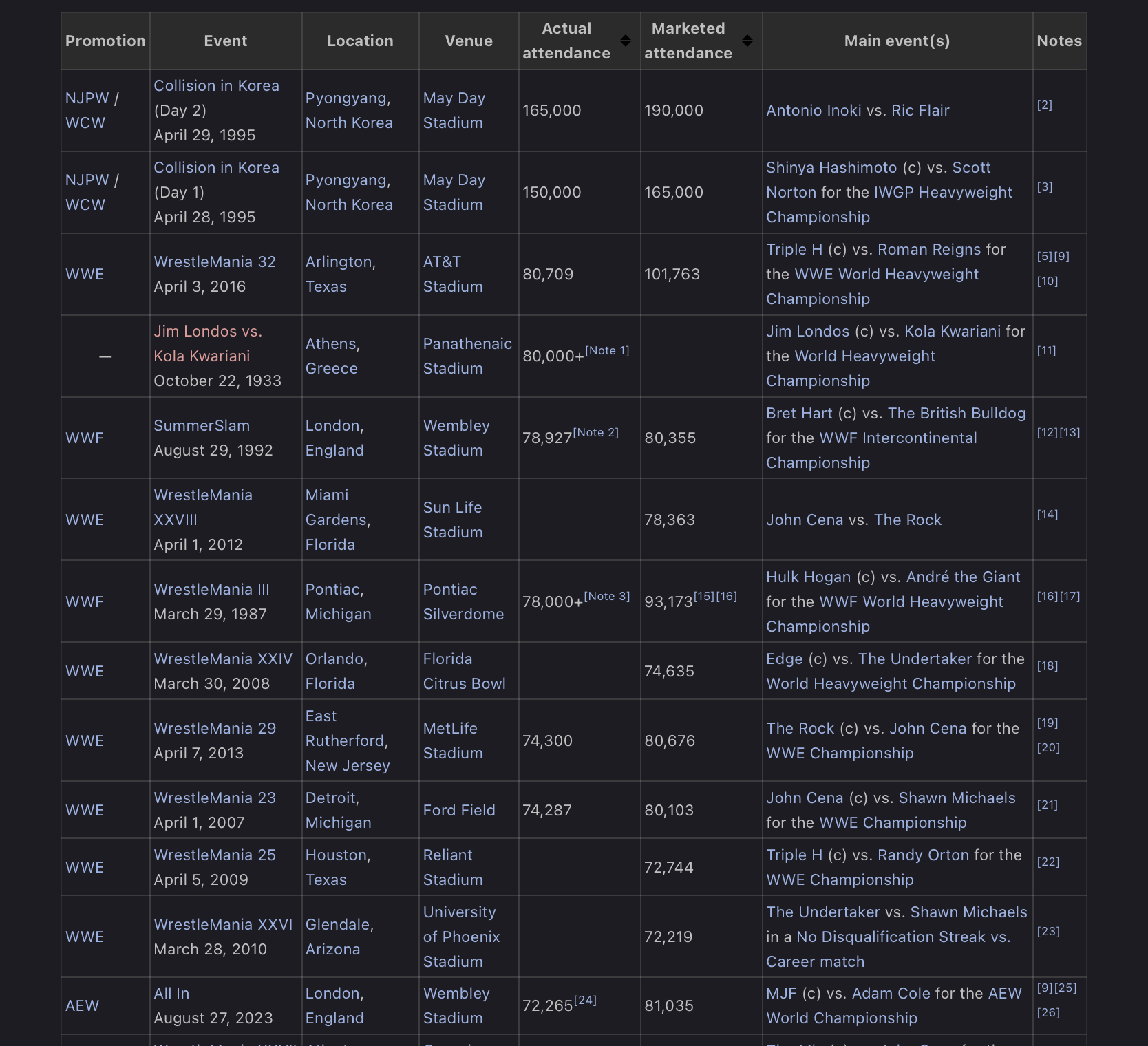Open WrestleMania 32 event link
The height and width of the screenshot is (1046, 1148).
tap(215, 262)
